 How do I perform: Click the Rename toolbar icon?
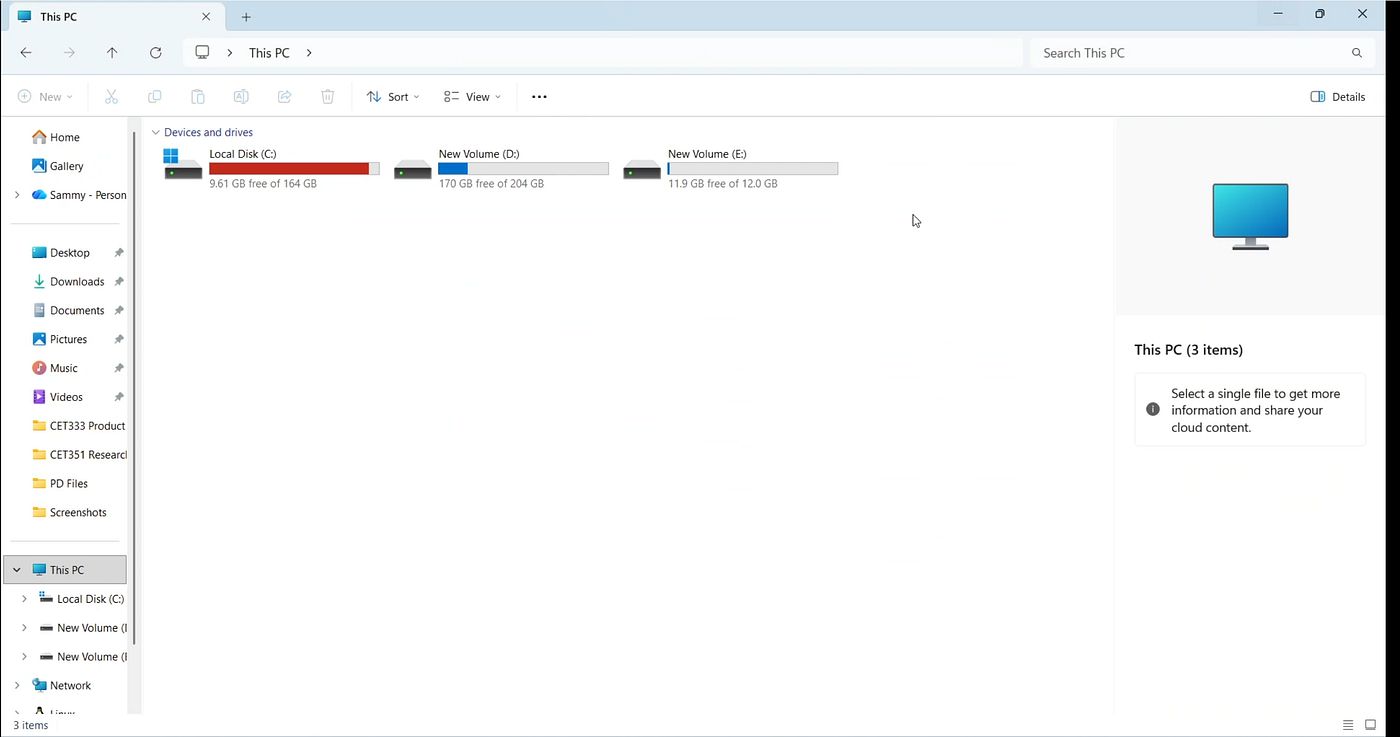pyautogui.click(x=241, y=97)
